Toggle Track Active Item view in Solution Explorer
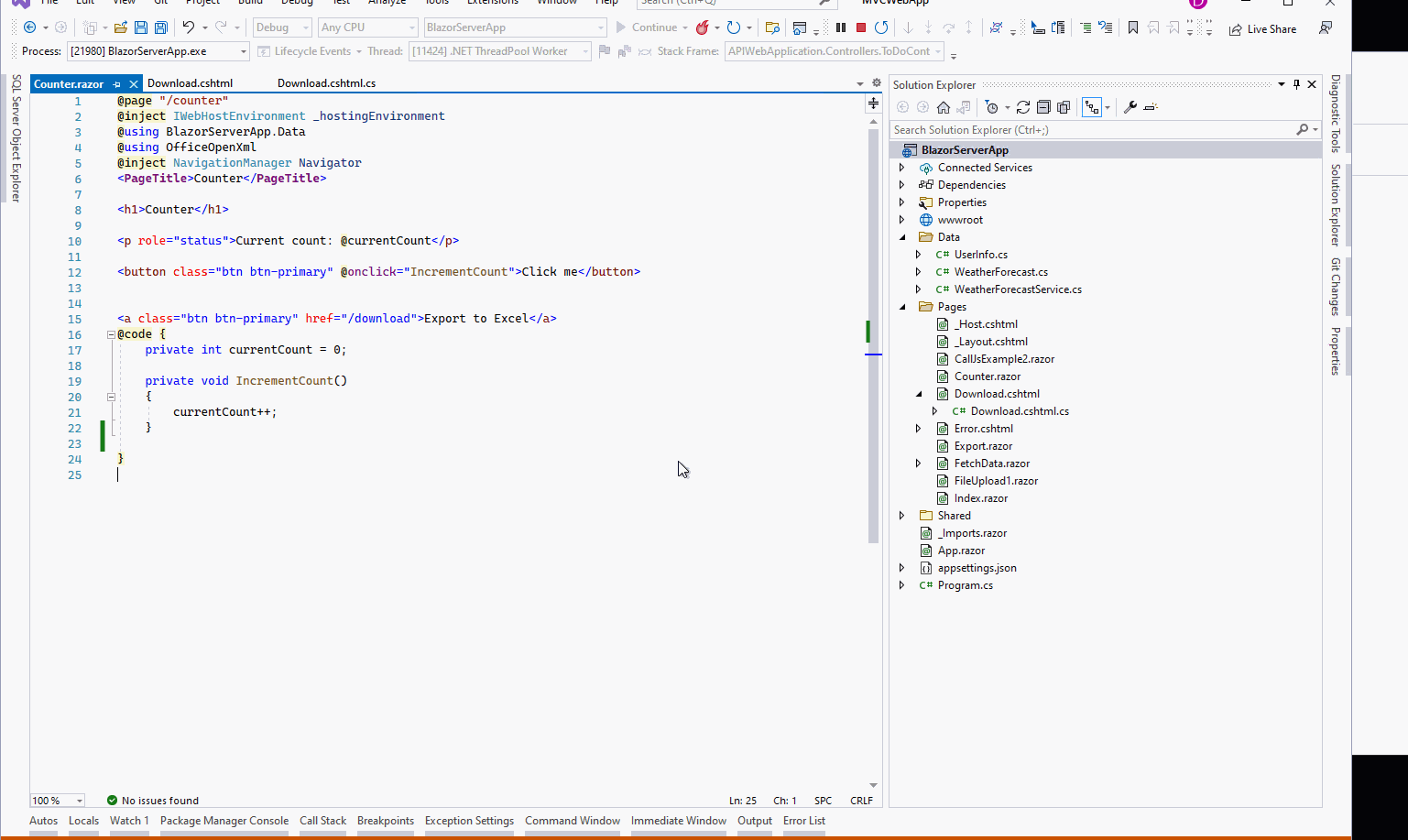The height and width of the screenshot is (840, 1408). pyautogui.click(x=1091, y=107)
